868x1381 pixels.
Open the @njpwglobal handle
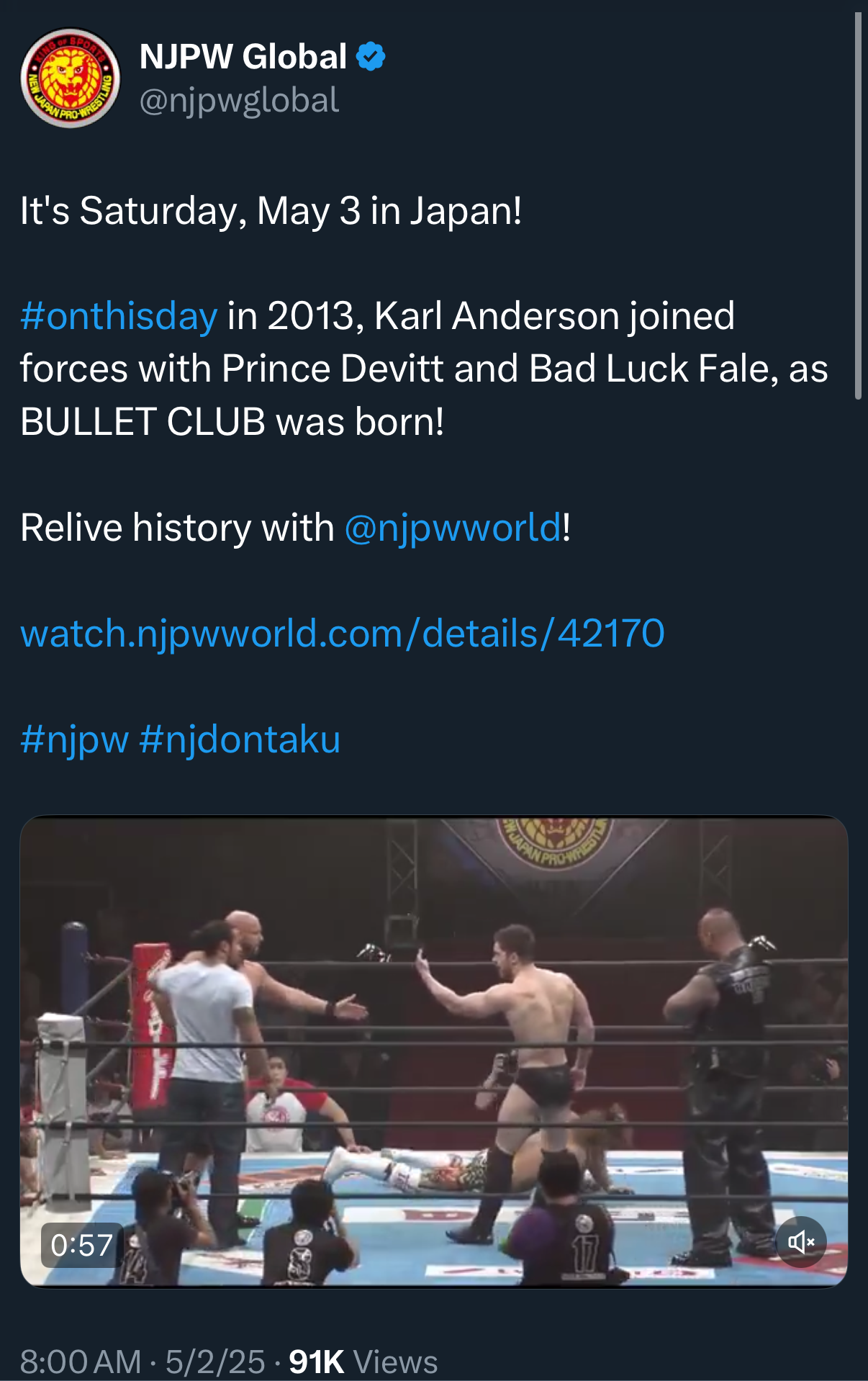pyautogui.click(x=239, y=100)
